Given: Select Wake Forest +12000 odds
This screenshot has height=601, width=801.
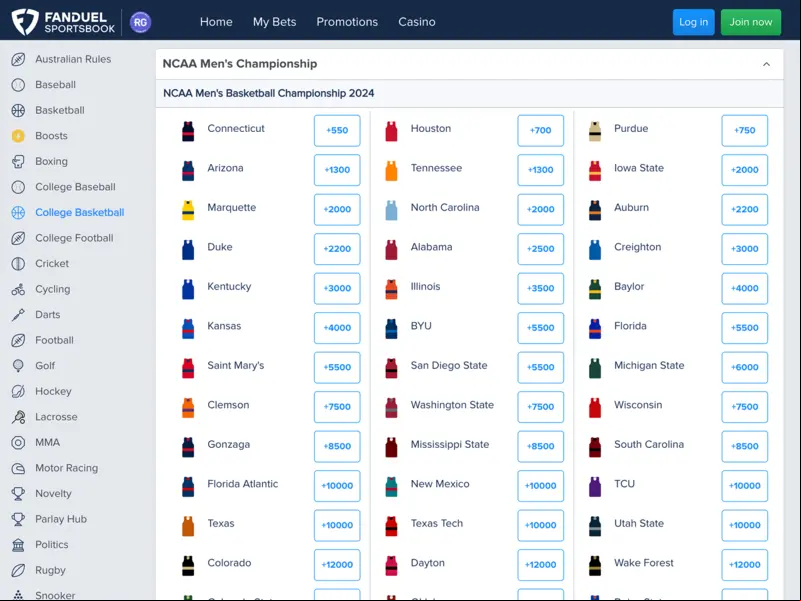Looking at the screenshot, I should (744, 565).
